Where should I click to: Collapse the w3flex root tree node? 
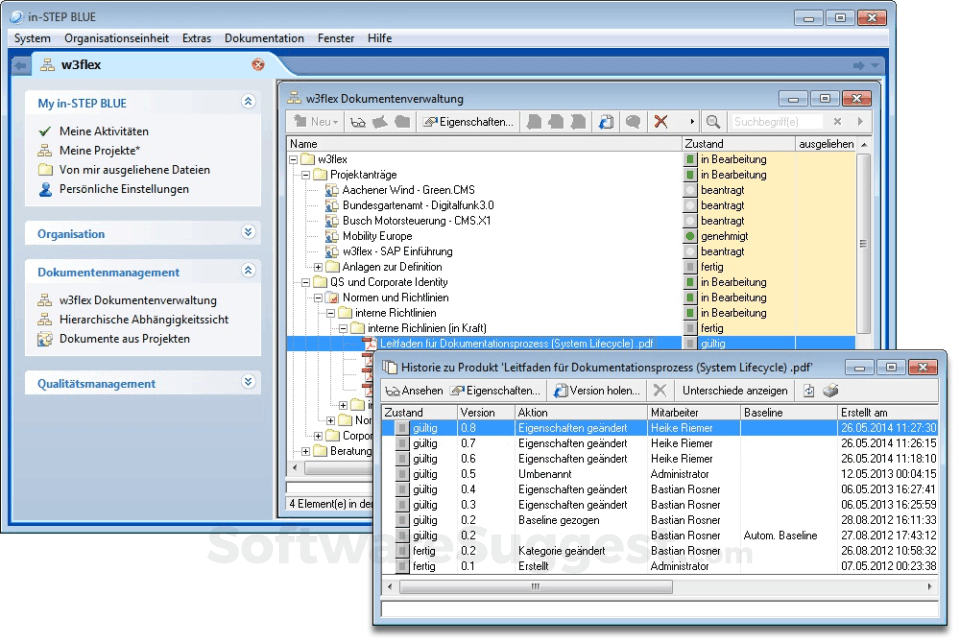[294, 159]
